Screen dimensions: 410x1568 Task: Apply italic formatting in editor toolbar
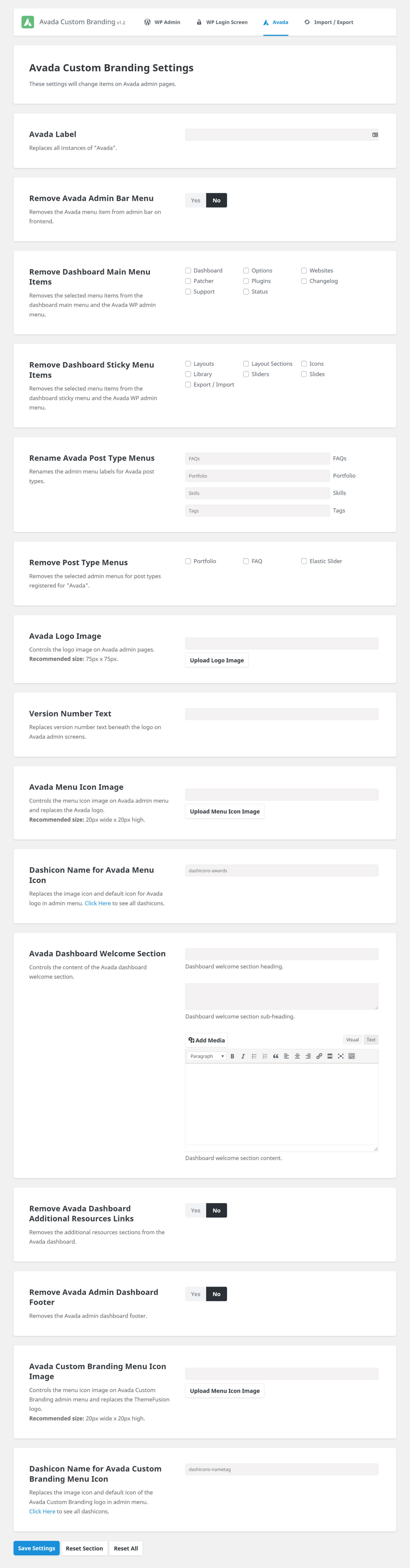(x=243, y=1056)
